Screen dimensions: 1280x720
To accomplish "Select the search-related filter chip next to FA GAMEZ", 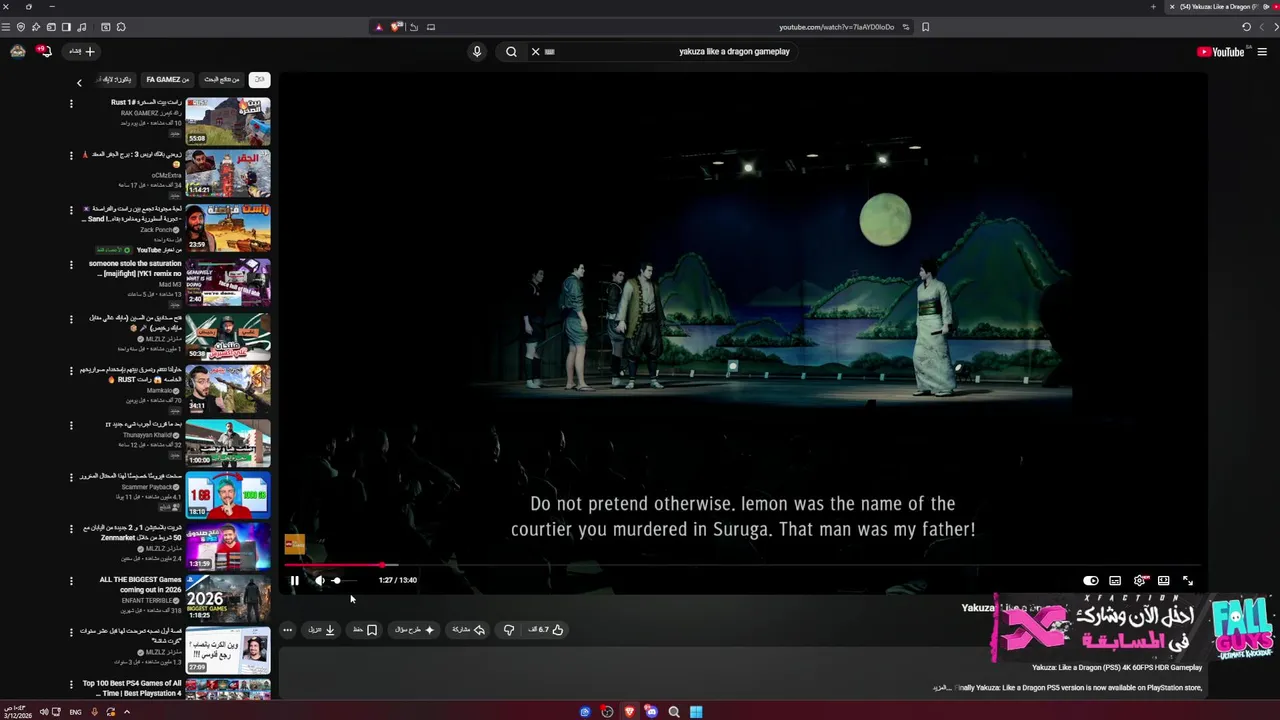I will click(x=221, y=80).
